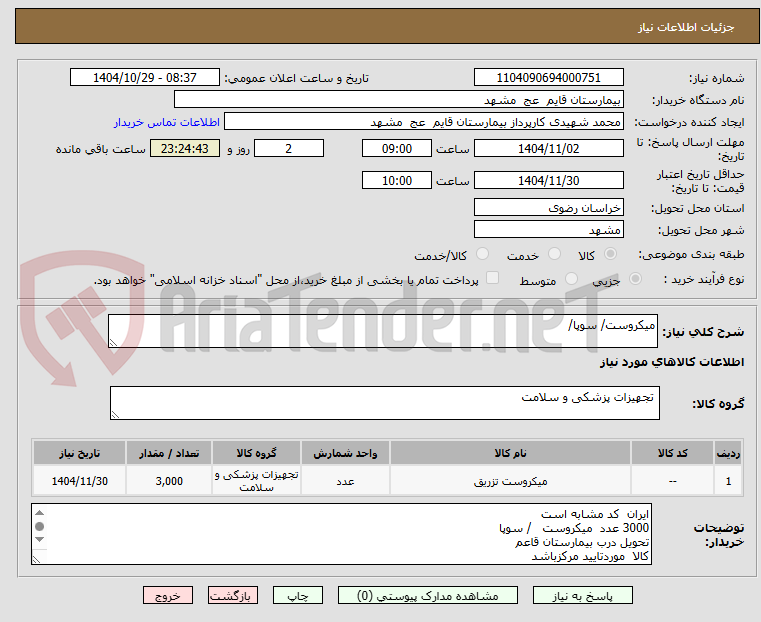
Task: Click the ردیف column header
Action: point(728,453)
